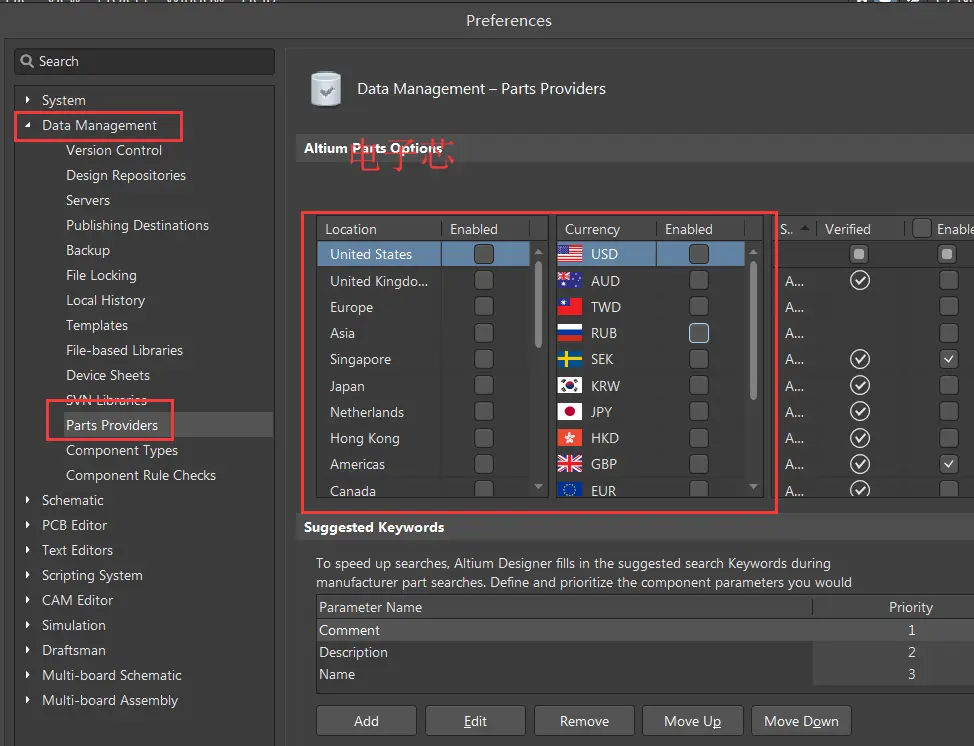Click the AUD Australian flag icon
The height and width of the screenshot is (746, 974).
(570, 281)
